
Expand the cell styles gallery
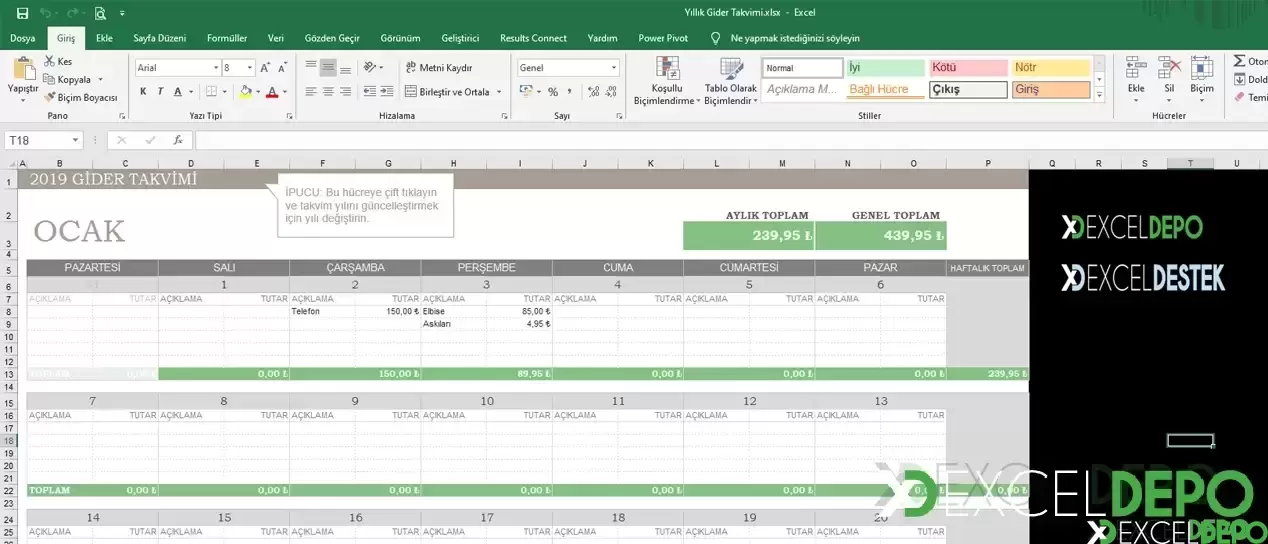click(x=1100, y=95)
